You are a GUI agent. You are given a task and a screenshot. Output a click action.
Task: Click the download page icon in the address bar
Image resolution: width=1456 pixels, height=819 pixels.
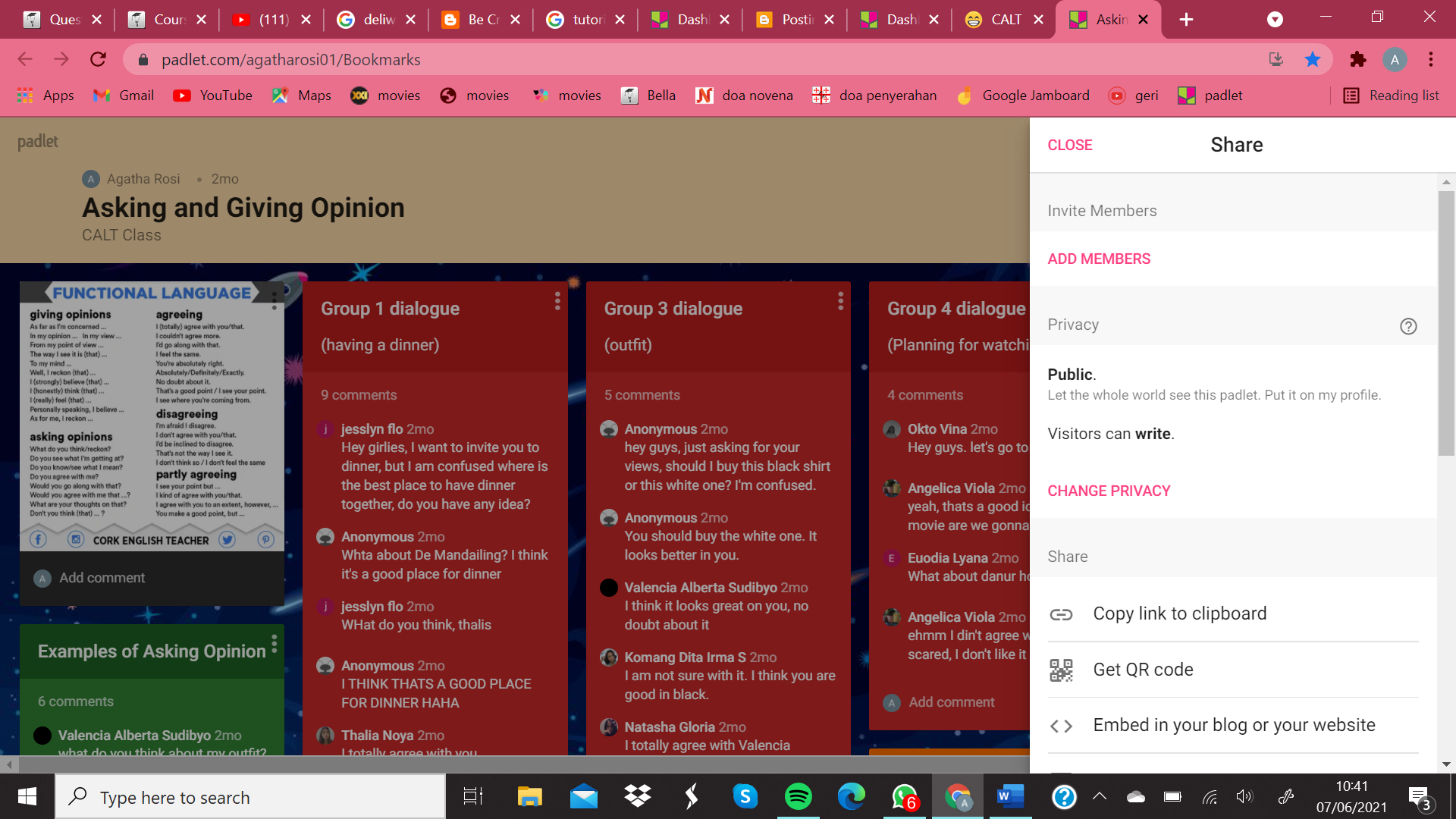[1276, 59]
